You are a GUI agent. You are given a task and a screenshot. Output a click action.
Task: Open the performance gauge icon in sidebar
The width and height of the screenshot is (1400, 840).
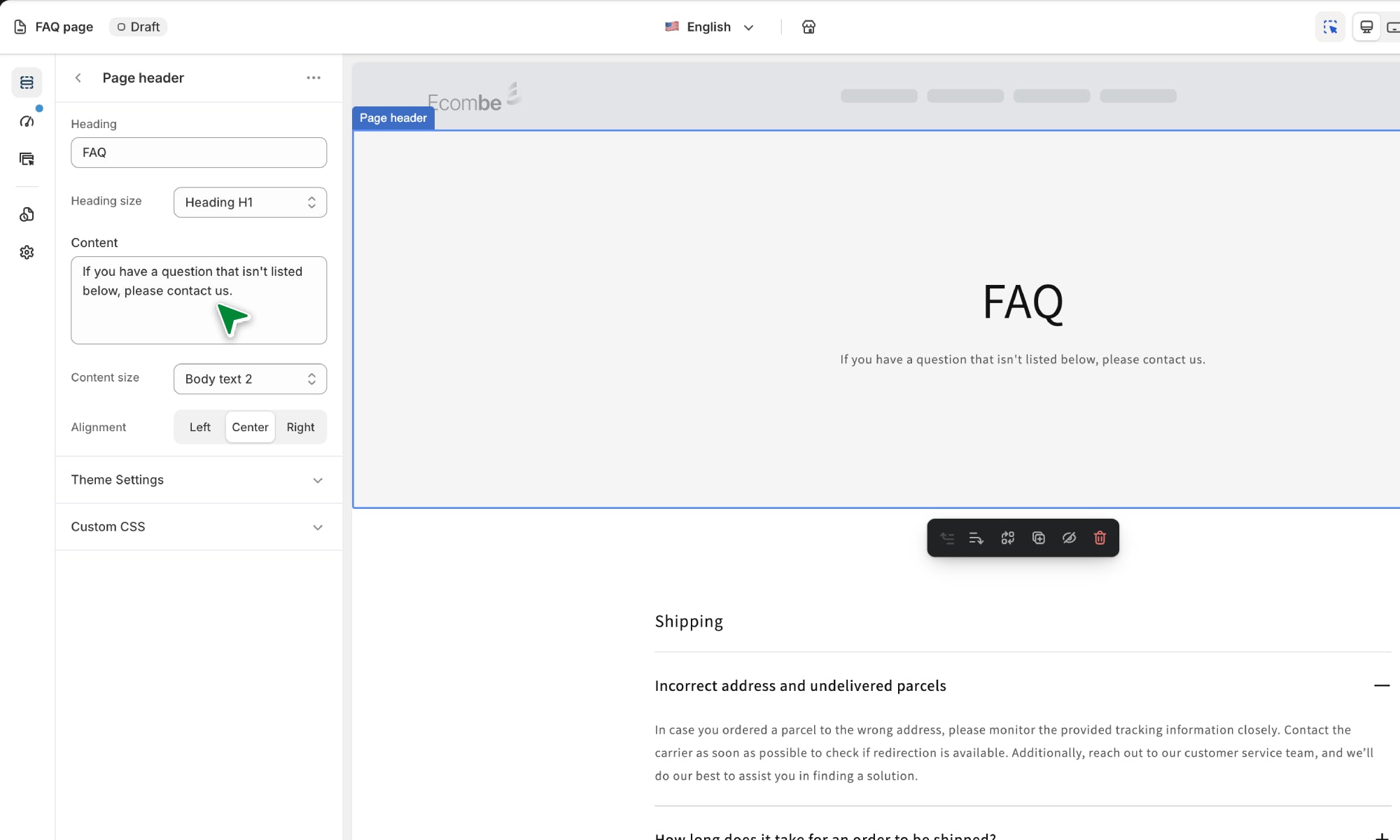point(27,121)
